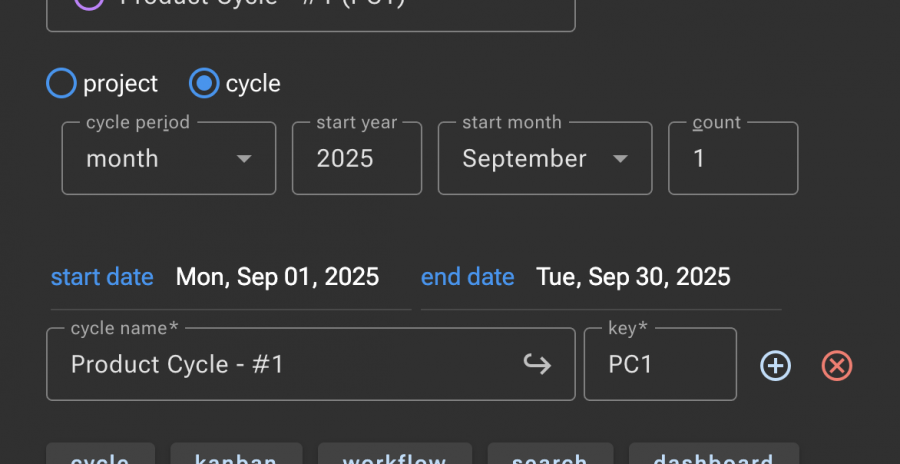This screenshot has width=900, height=464.
Task: Open the search tab
Action: [x=549, y=456]
